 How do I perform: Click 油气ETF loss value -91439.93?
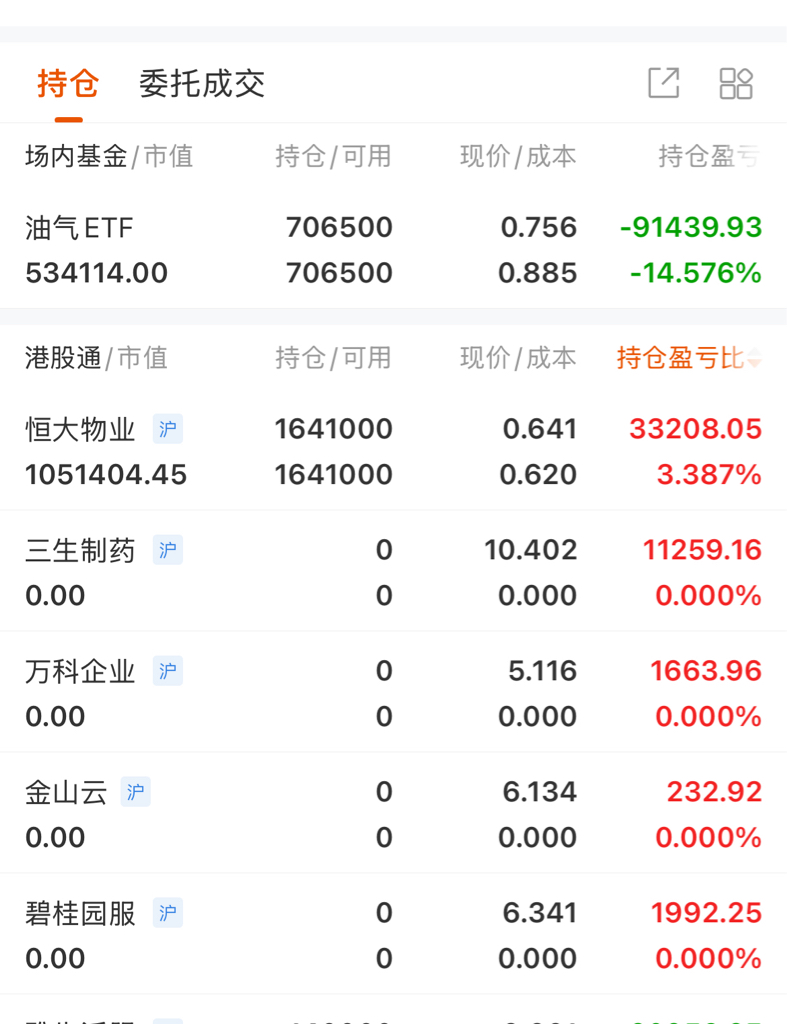coord(691,227)
